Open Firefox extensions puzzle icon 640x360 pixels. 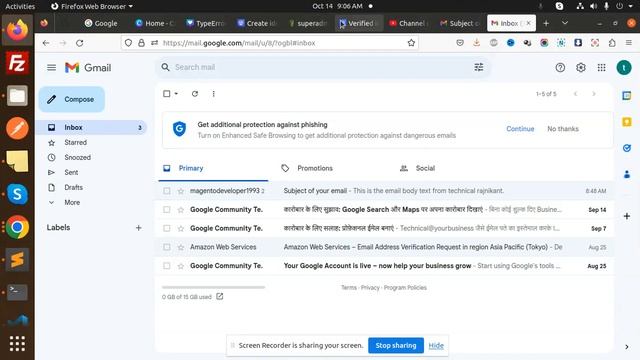[x=612, y=43]
